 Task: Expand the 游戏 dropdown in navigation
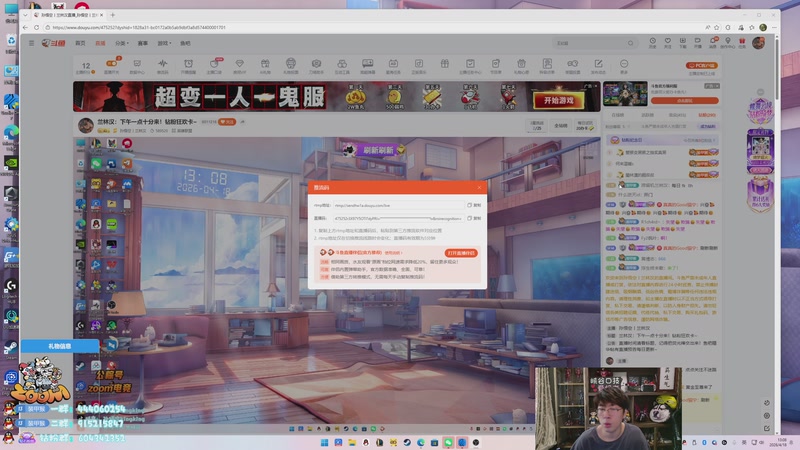164,43
